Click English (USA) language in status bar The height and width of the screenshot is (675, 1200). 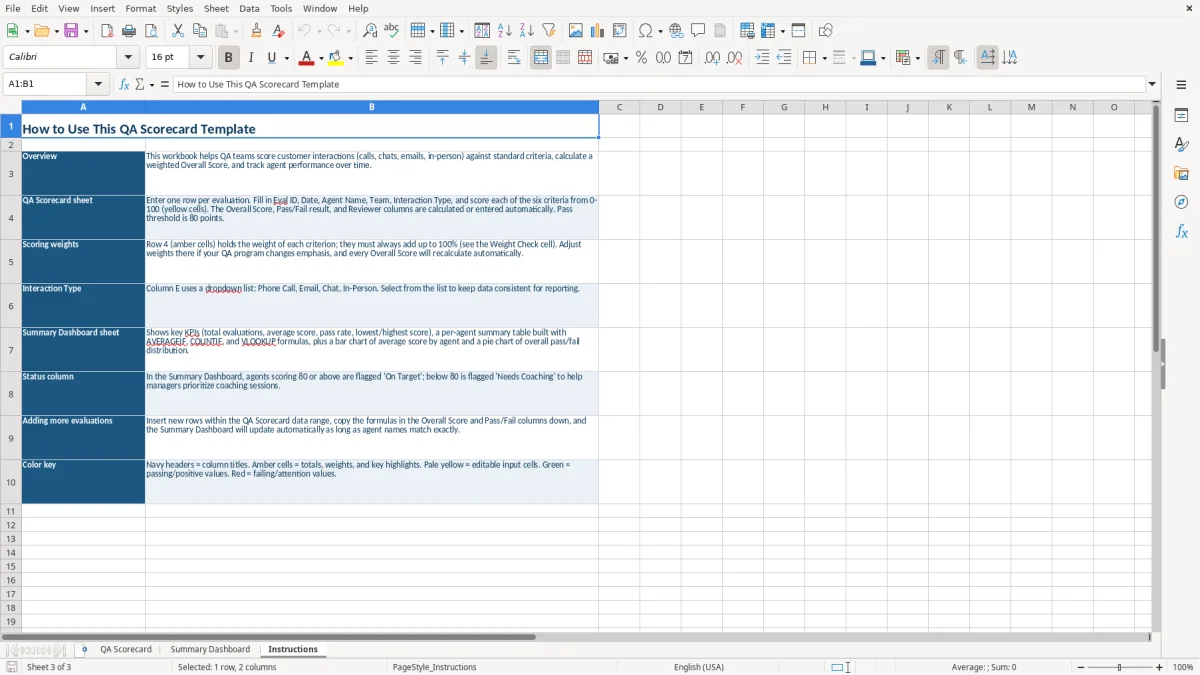pyautogui.click(x=699, y=667)
